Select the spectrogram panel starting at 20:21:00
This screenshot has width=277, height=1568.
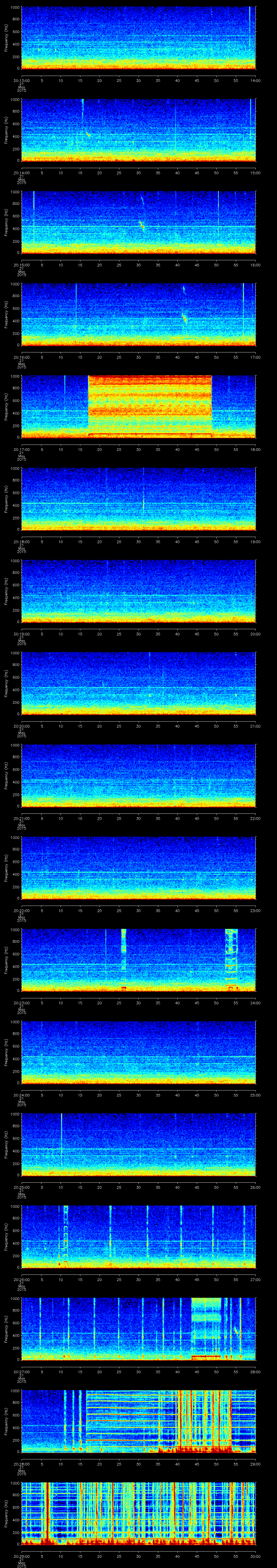[x=139, y=775]
